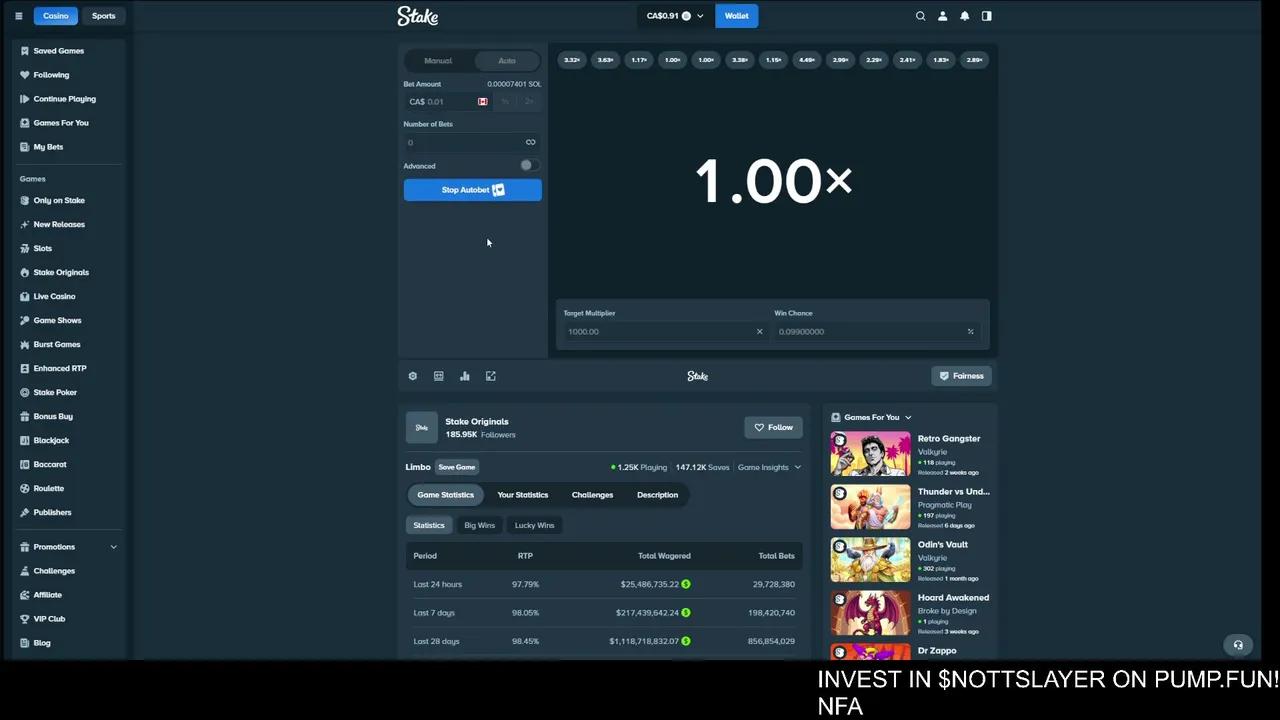
Task: Switch to the Sports tab
Action: pyautogui.click(x=104, y=16)
